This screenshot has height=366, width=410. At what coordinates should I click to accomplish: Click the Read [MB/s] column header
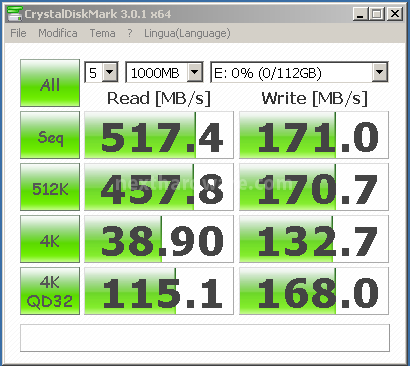pyautogui.click(x=159, y=99)
